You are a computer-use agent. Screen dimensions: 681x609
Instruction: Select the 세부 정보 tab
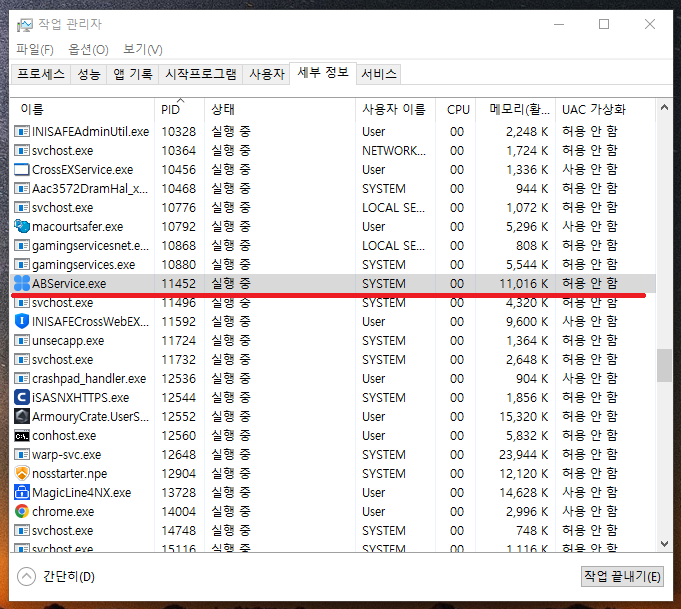tap(323, 73)
